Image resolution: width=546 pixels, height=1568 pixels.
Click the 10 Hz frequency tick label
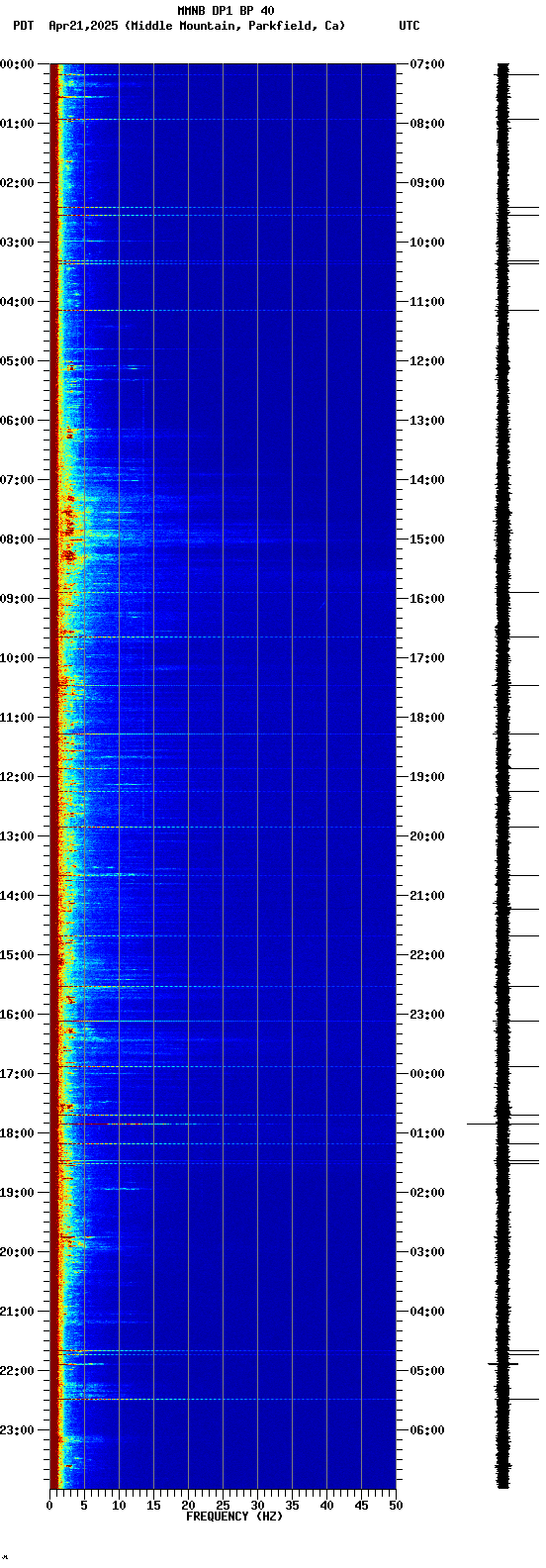(x=119, y=1506)
